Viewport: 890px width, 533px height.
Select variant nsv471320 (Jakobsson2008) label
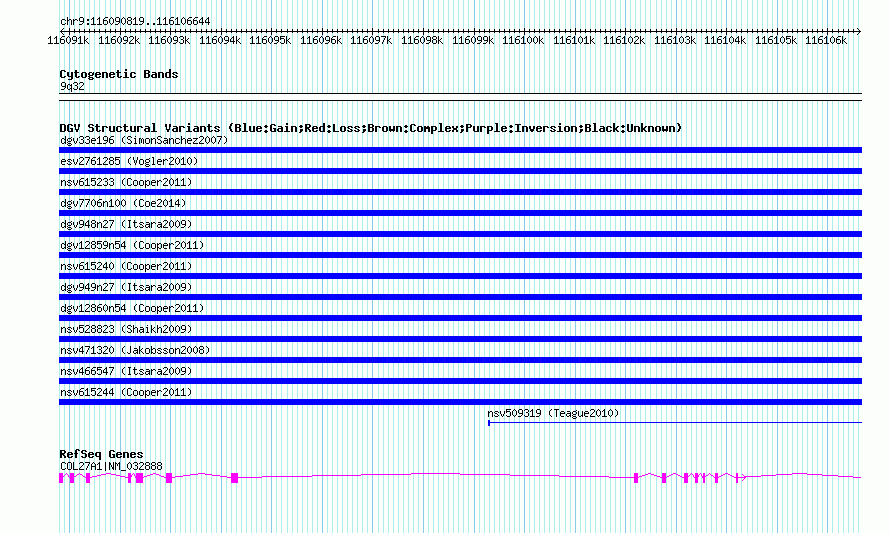(135, 350)
